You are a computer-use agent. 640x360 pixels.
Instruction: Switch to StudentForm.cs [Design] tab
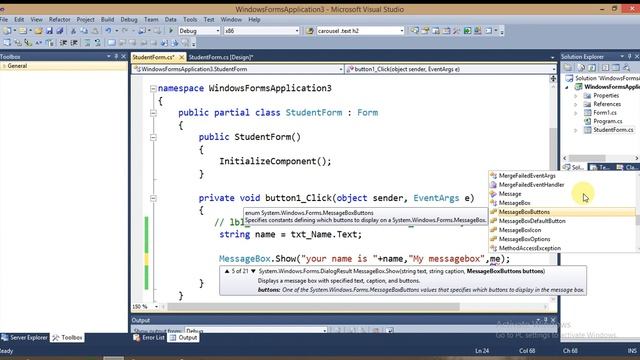(x=221, y=57)
